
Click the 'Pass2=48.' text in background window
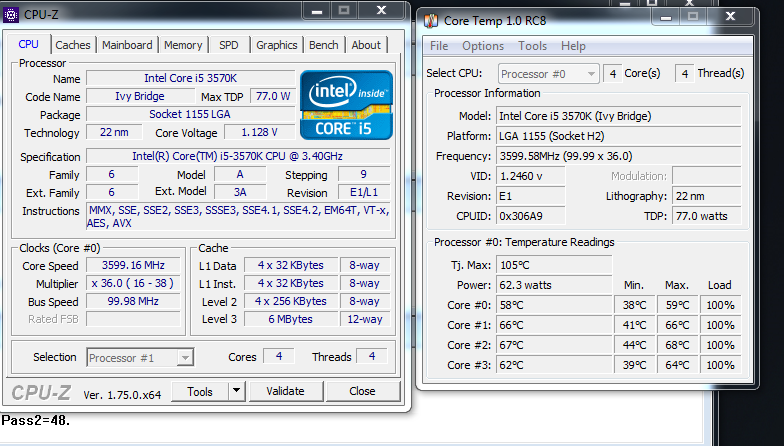pyautogui.click(x=36, y=420)
